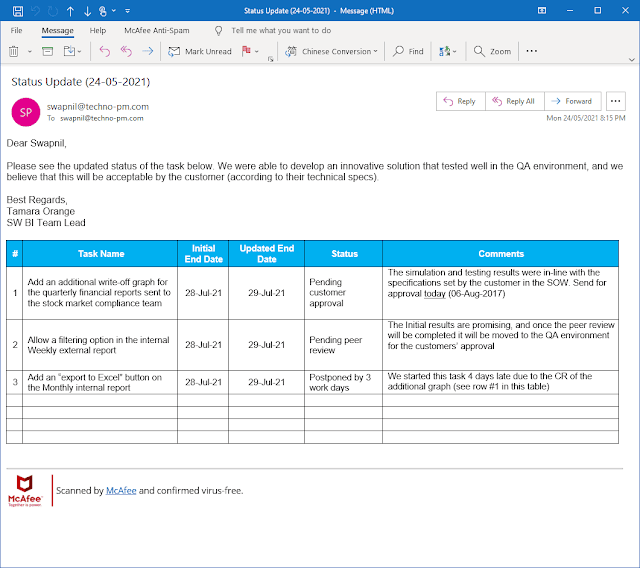Screen dimensions: 640x568
Task: Click the Tell me lightbulb icon
Action: pyautogui.click(x=219, y=31)
